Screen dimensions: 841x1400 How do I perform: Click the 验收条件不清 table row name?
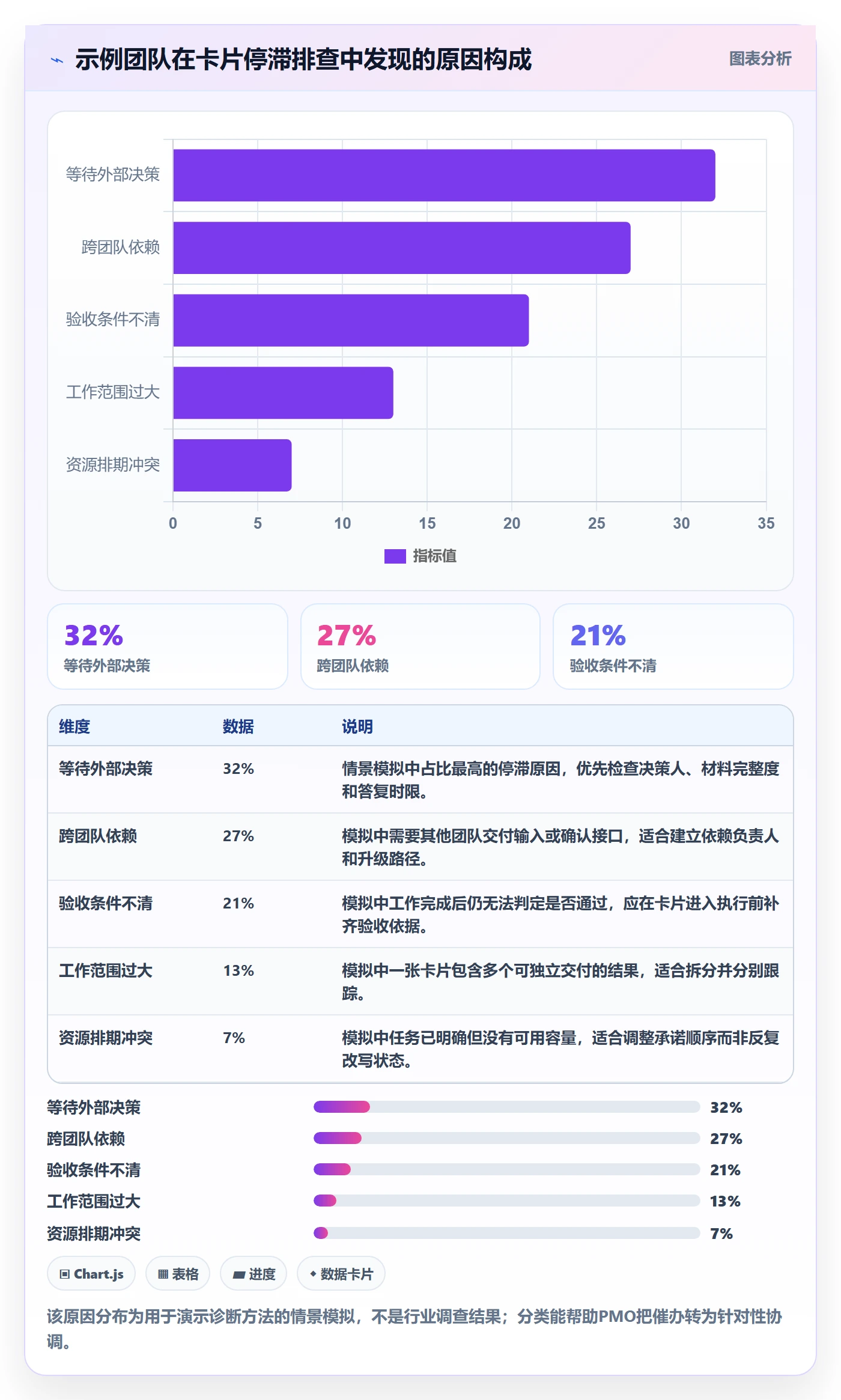point(106,904)
